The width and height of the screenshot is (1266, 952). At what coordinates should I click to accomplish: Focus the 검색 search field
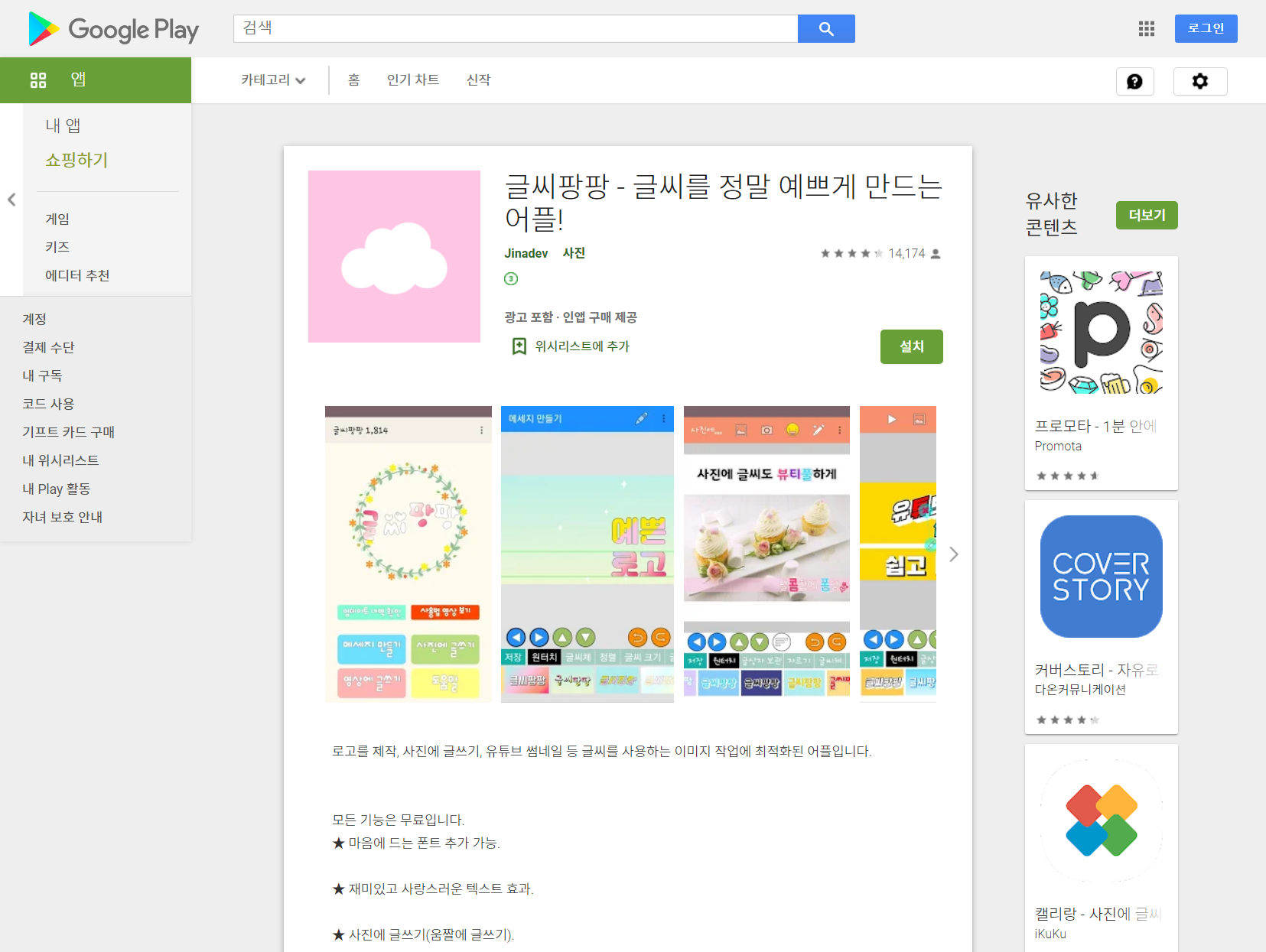pyautogui.click(x=516, y=28)
